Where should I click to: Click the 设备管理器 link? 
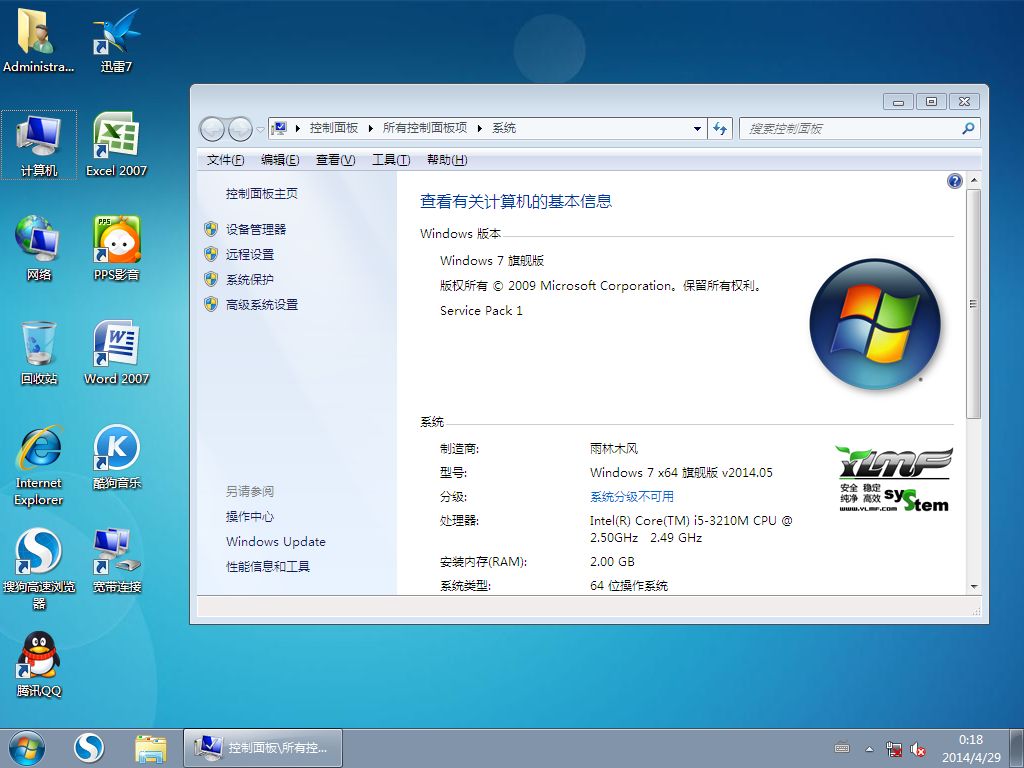(x=256, y=229)
